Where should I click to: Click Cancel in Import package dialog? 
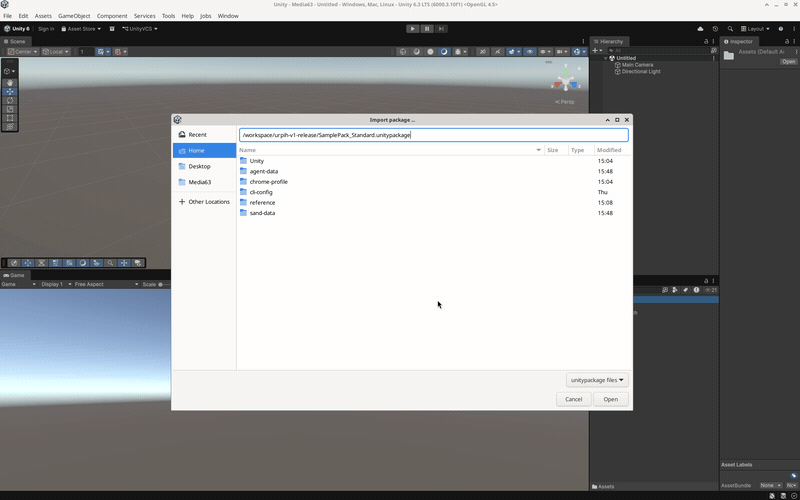[573, 399]
